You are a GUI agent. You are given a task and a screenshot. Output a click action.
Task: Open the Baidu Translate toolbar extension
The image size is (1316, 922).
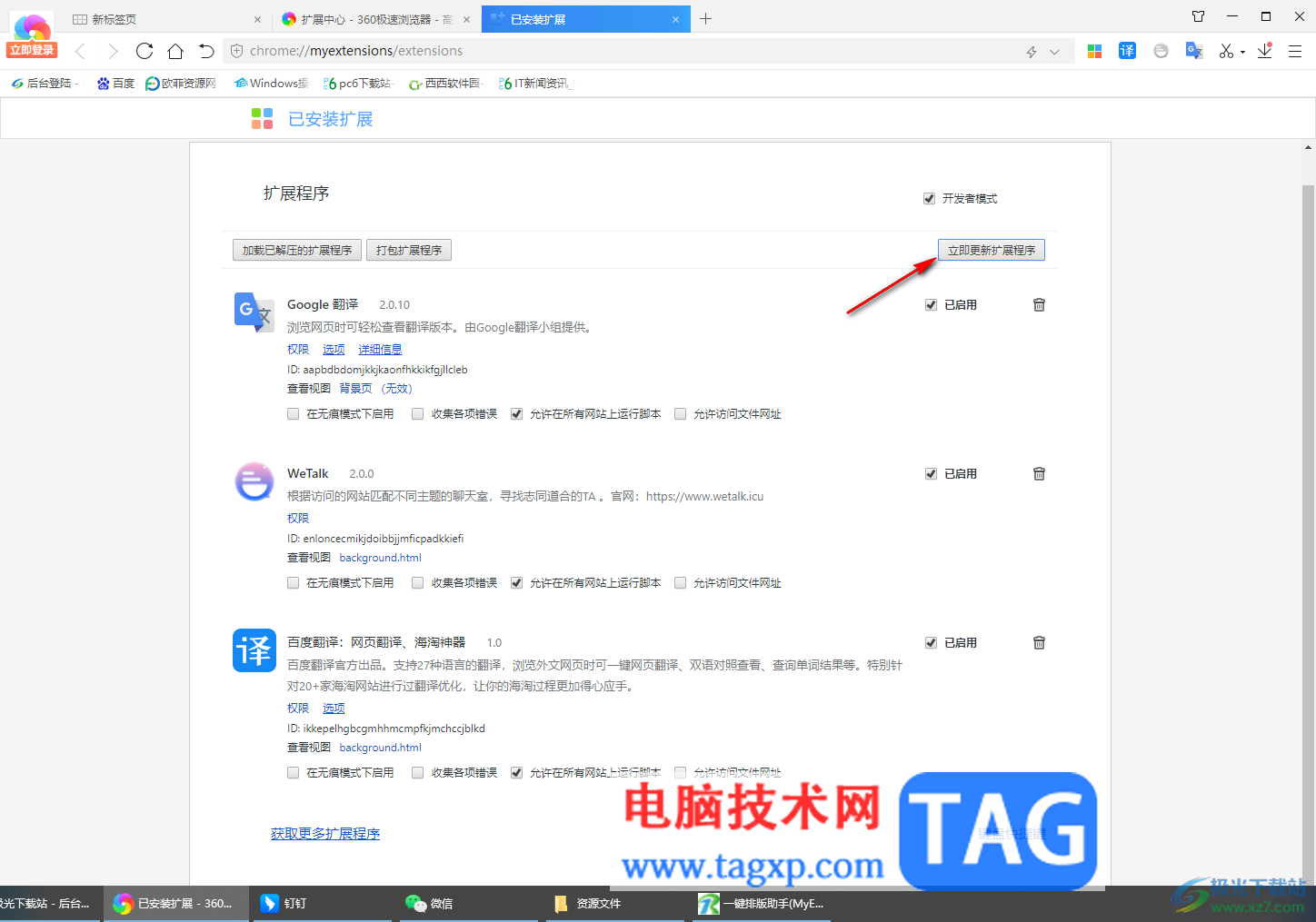tap(1127, 51)
